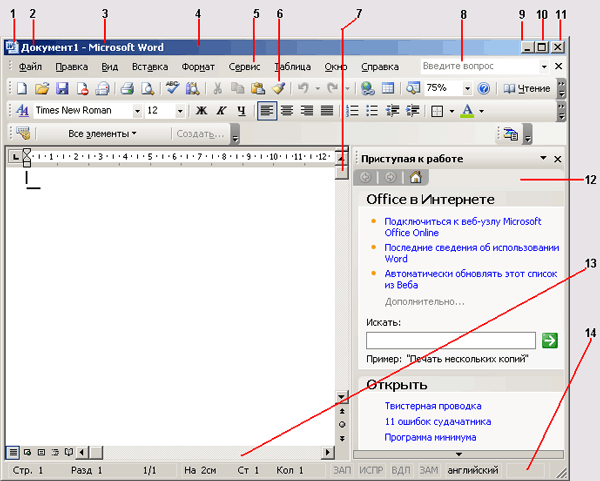The width and height of the screenshot is (600, 481).
Task: Save the document with the floppy icon
Action: (62, 89)
